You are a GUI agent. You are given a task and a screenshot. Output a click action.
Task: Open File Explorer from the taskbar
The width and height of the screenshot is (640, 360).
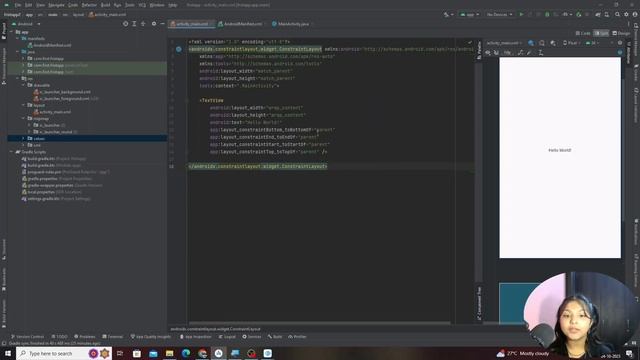(x=169, y=353)
